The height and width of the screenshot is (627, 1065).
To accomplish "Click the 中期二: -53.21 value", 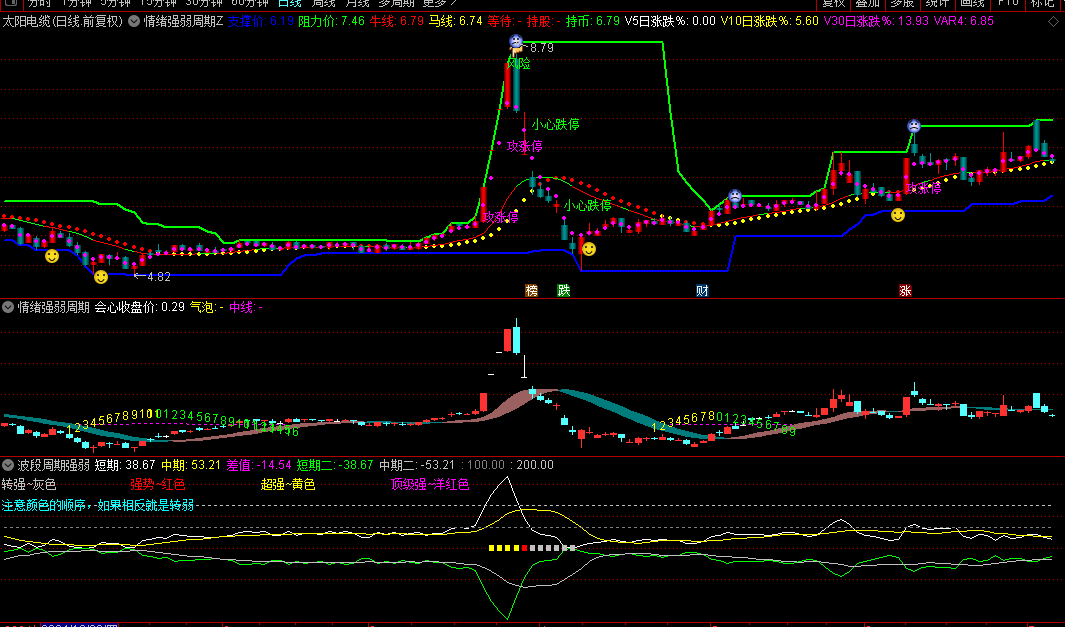I will pyautogui.click(x=418, y=465).
